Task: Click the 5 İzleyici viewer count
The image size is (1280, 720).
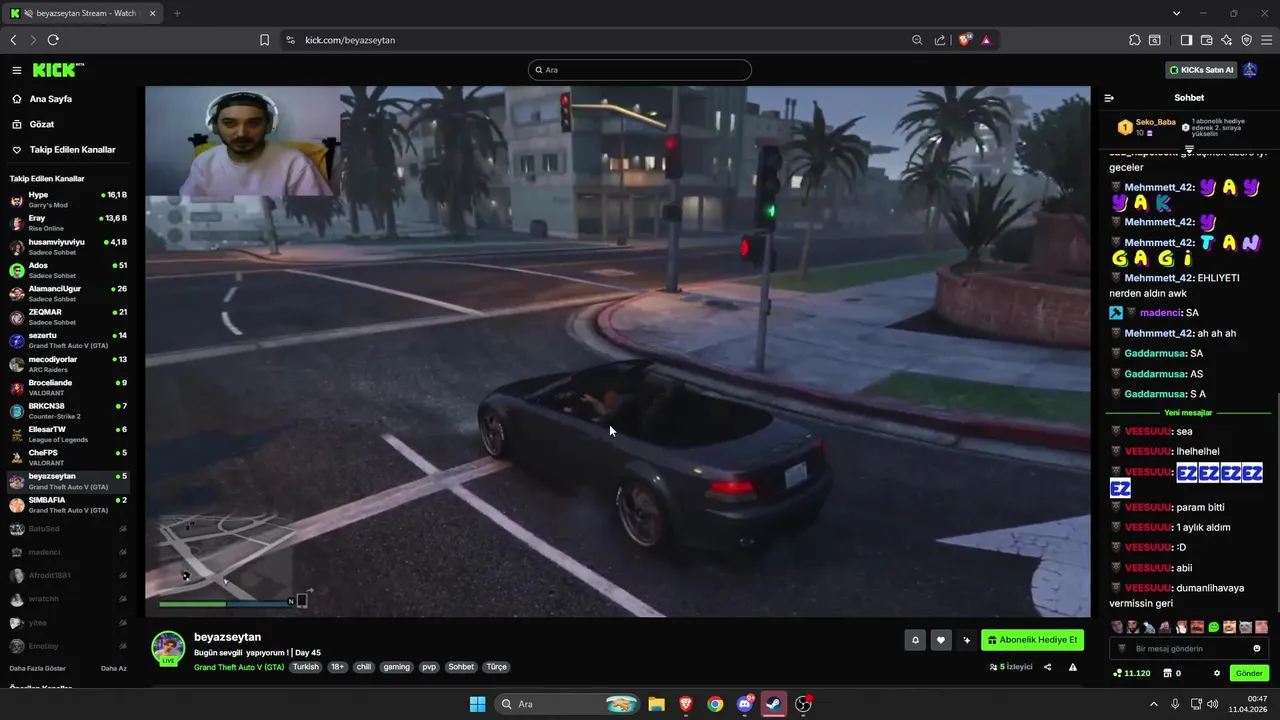Action: (x=1011, y=667)
